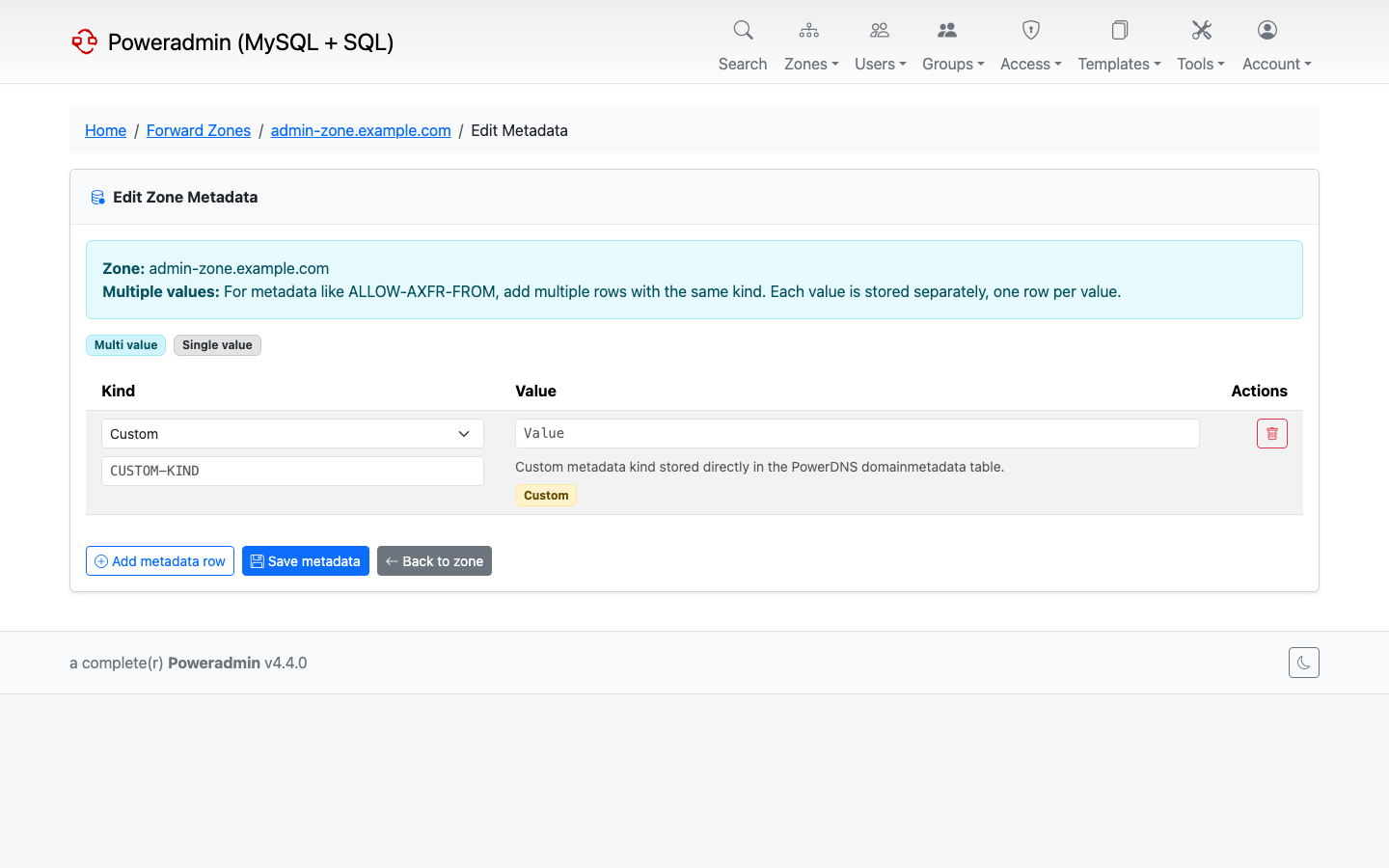Delete the Custom metadata row
Screen dimensions: 1389x868
[x=1272, y=433]
